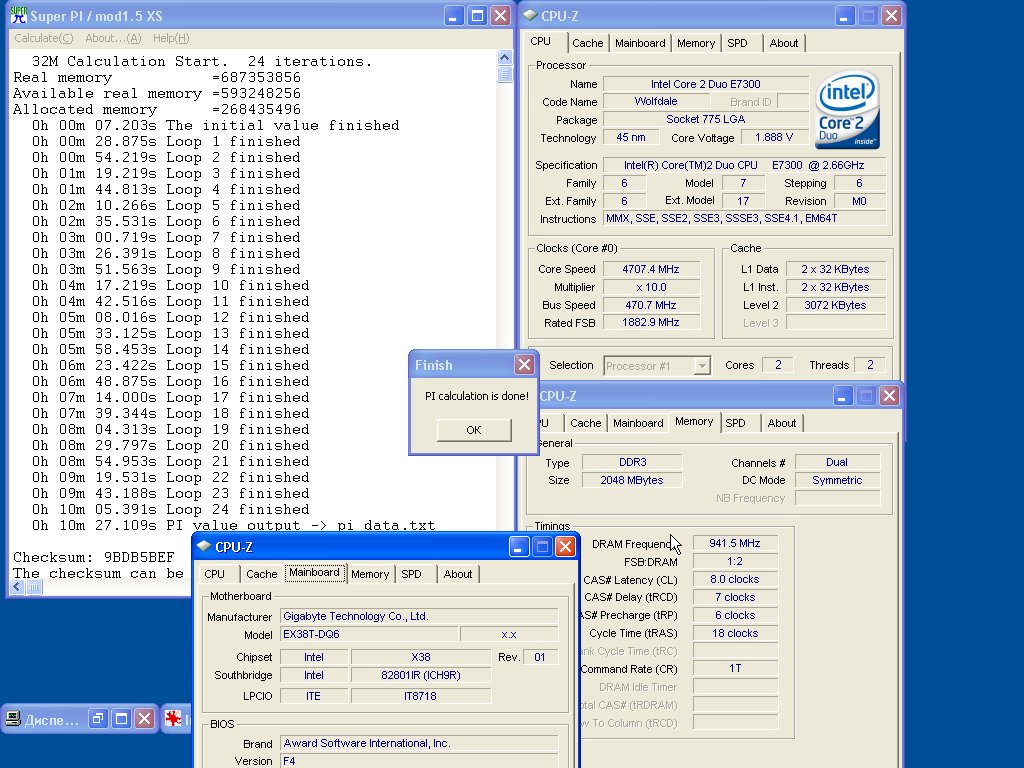Click the CPU-Z icon in the Mainboard window title

[x=204, y=546]
